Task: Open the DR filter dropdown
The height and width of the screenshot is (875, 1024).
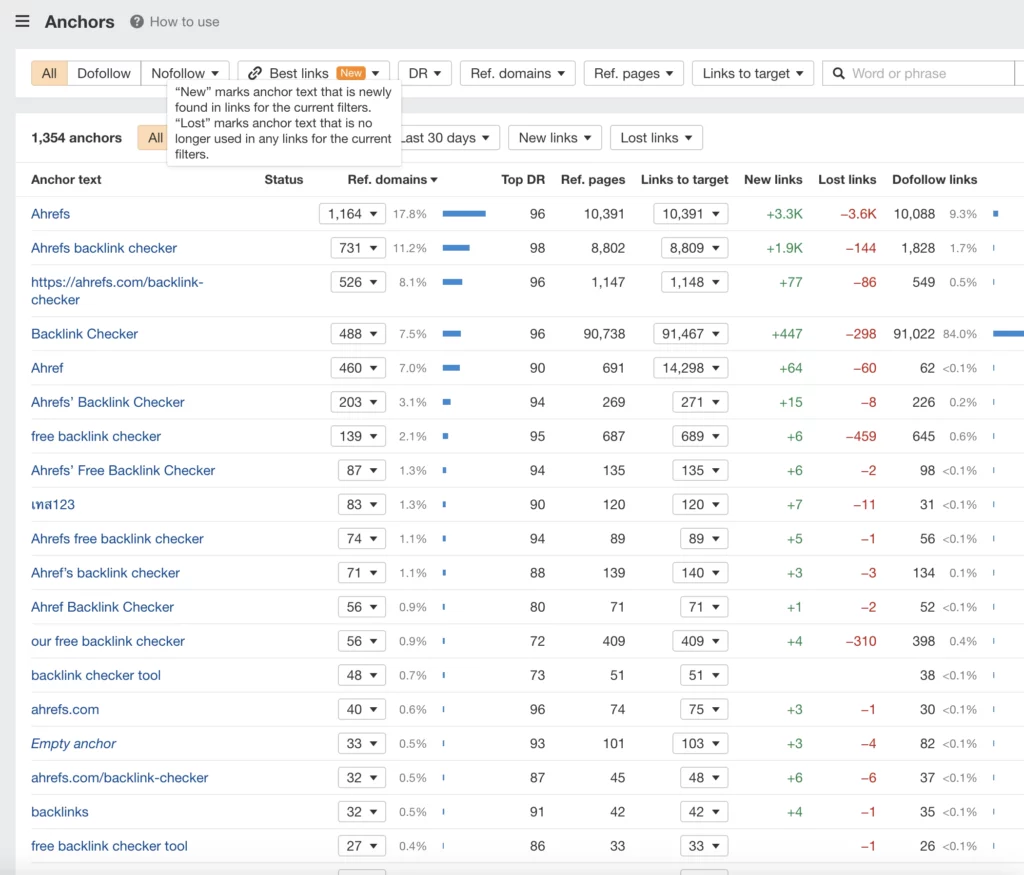Action: (x=424, y=73)
